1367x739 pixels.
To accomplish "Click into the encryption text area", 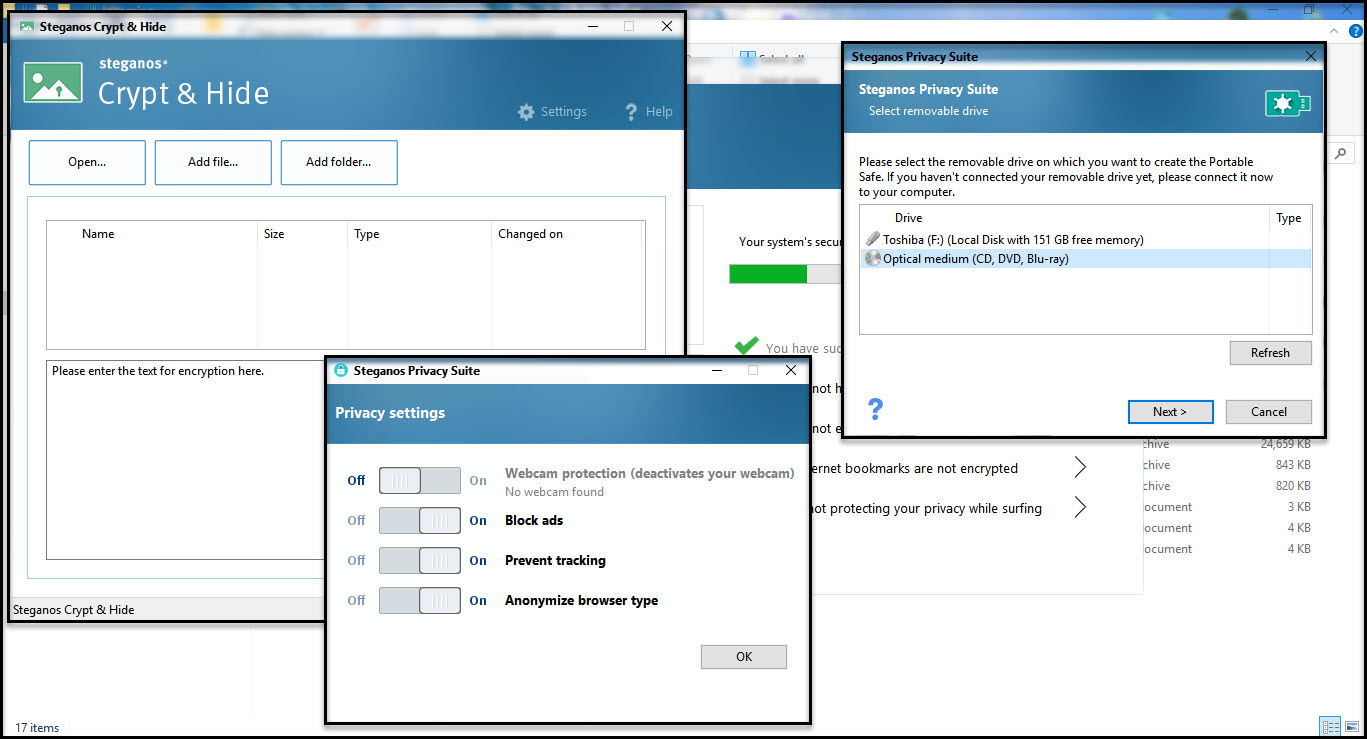I will coord(187,459).
